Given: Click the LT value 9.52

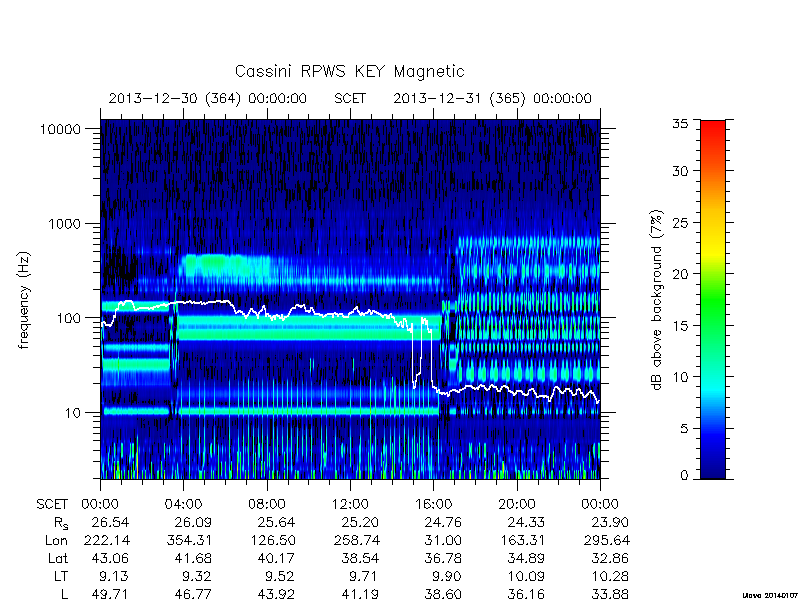Looking at the screenshot, I should [x=281, y=576].
